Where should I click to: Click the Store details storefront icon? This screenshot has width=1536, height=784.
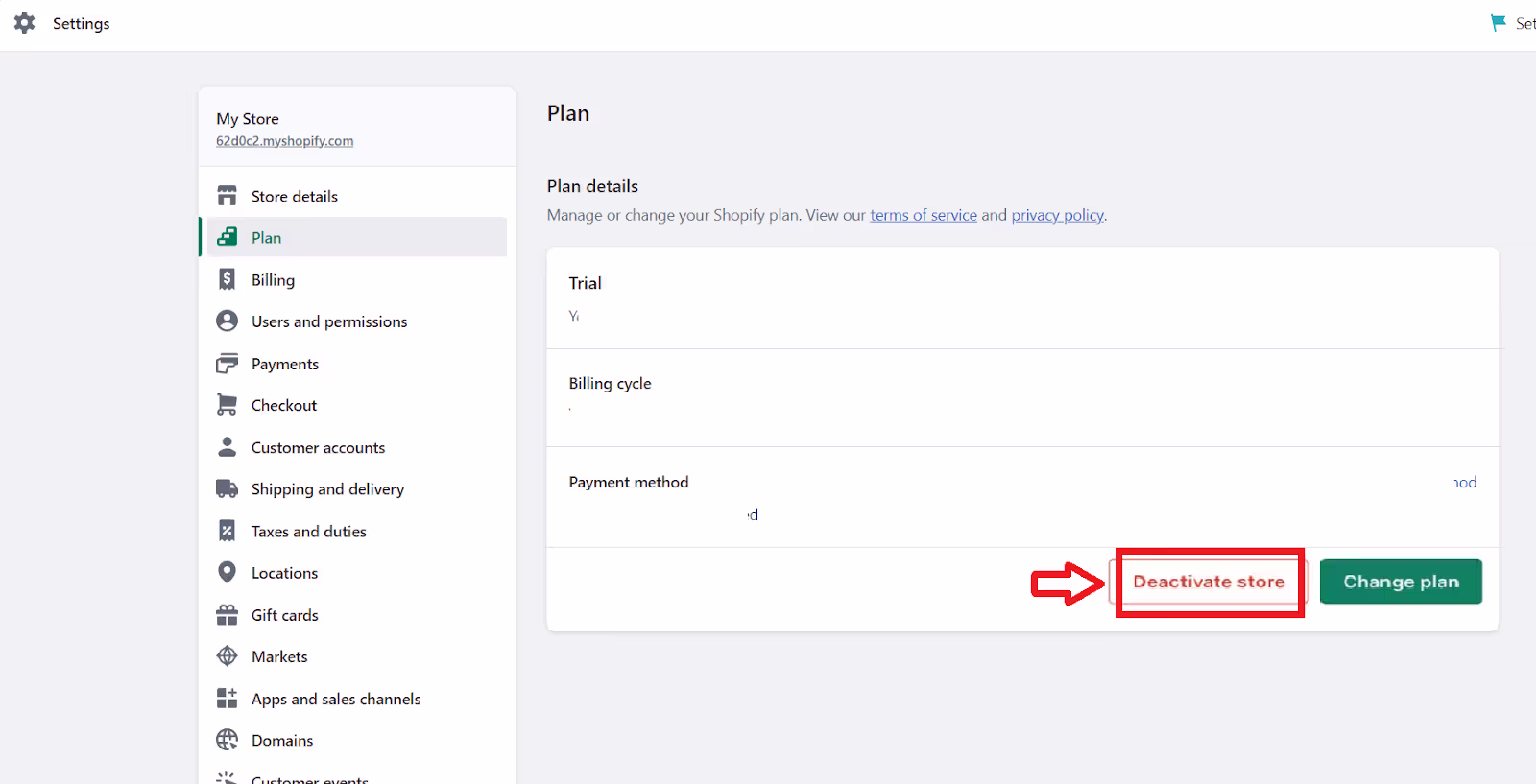point(227,196)
